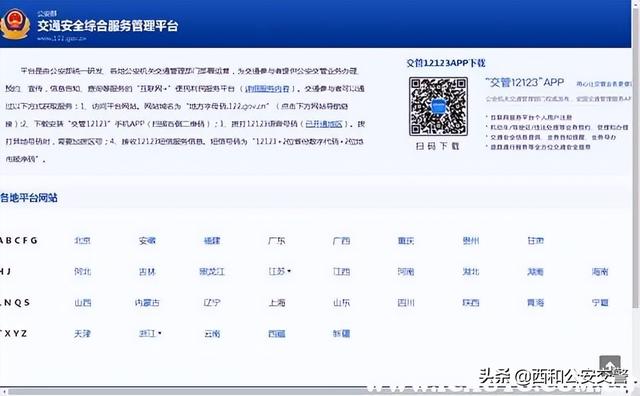640x396 pixels.
Task: Open the 云南 platform link
Action: [x=212, y=334]
